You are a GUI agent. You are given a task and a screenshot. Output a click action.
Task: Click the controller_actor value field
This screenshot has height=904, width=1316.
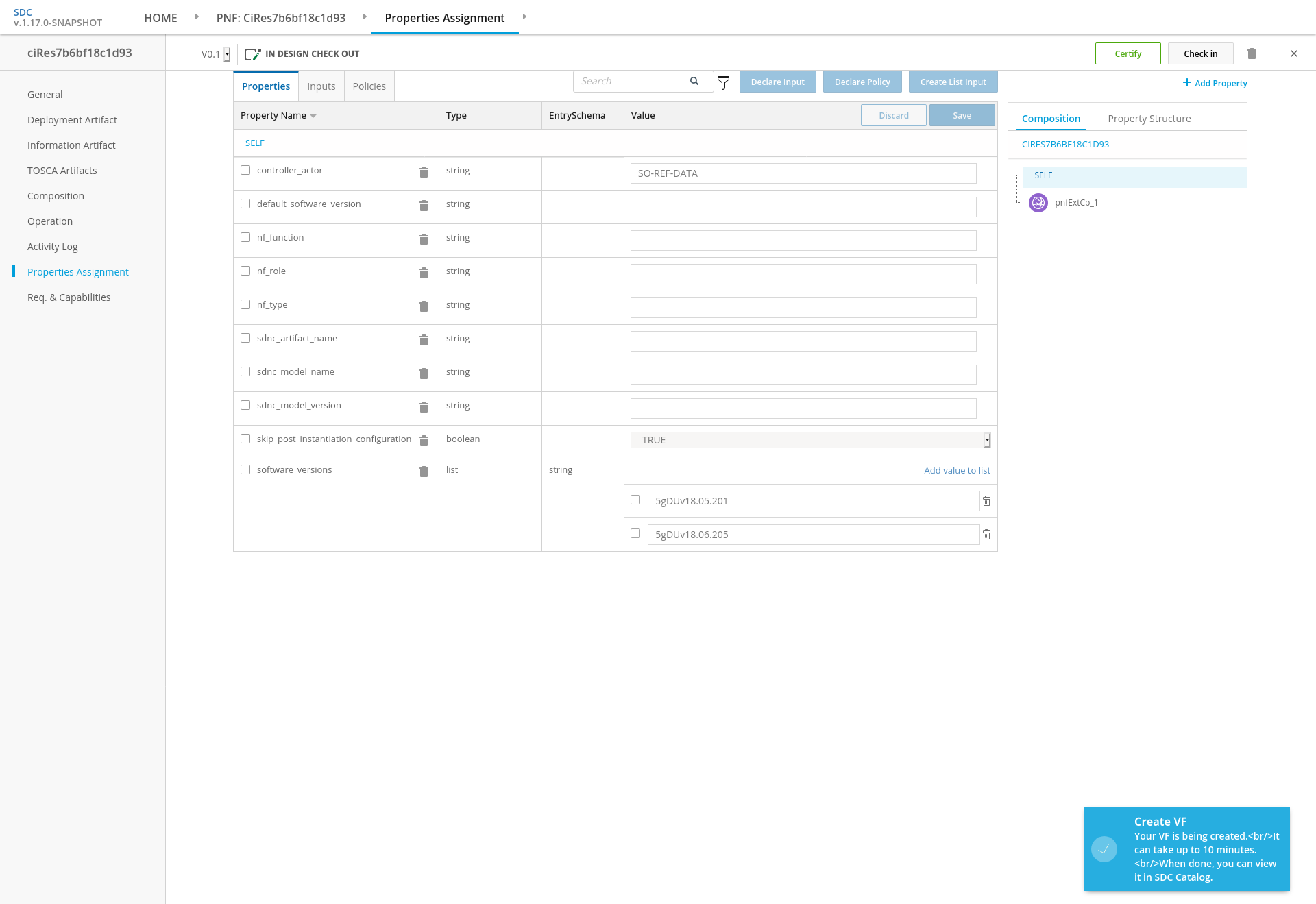tap(803, 173)
